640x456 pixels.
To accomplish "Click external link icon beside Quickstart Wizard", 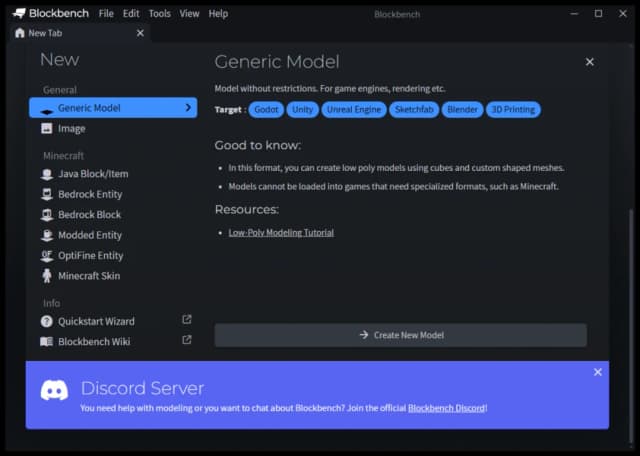I will tap(187, 320).
